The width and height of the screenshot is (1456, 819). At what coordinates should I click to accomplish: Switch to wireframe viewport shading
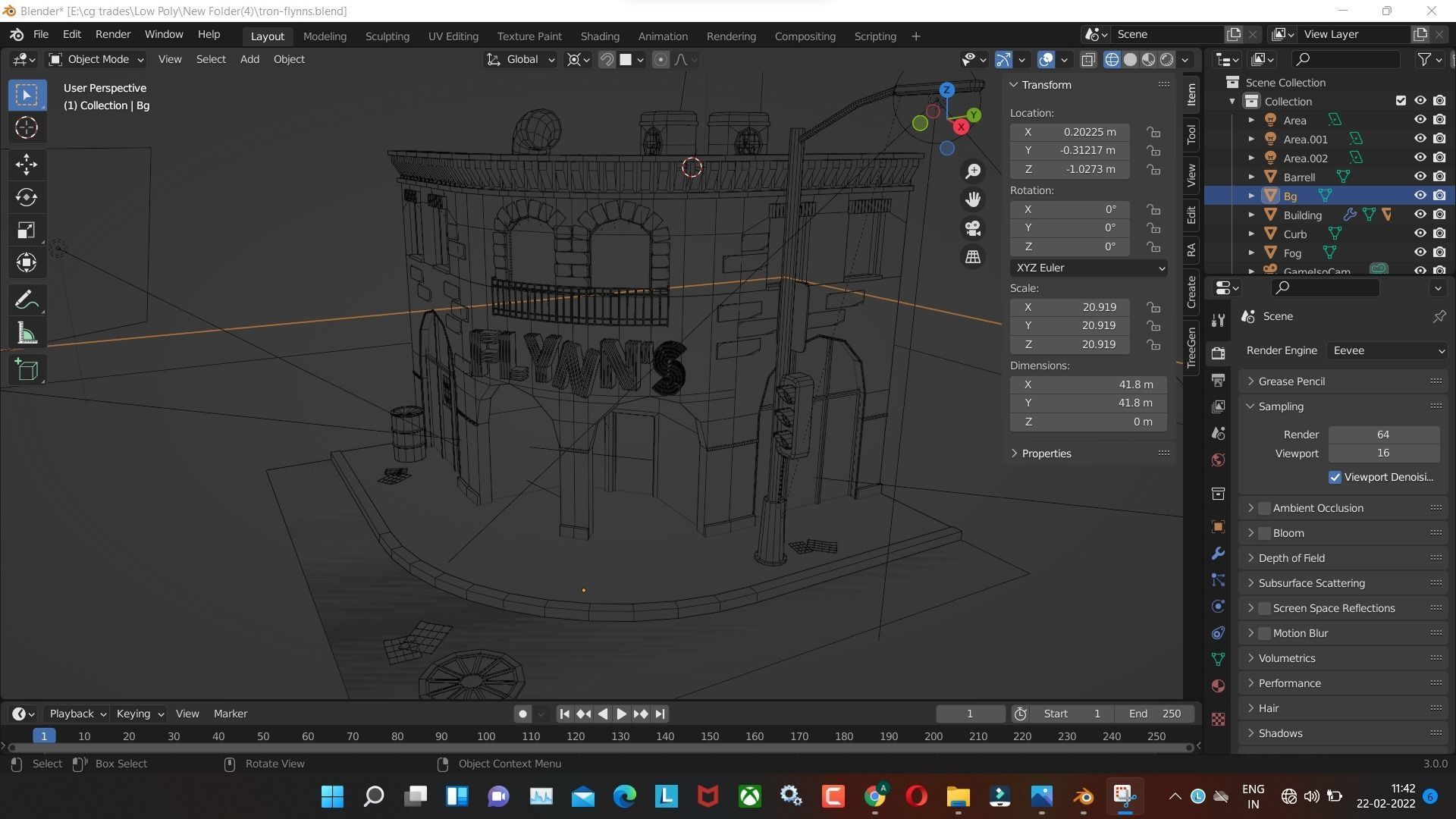coord(1112,60)
